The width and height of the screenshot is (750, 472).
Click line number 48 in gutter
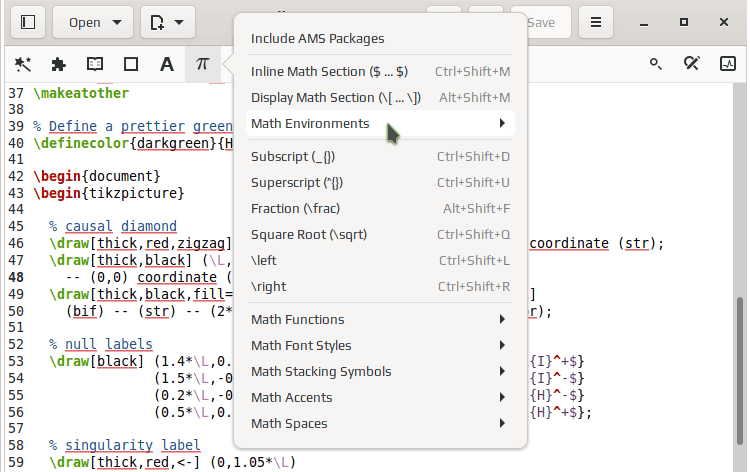tap(16, 277)
